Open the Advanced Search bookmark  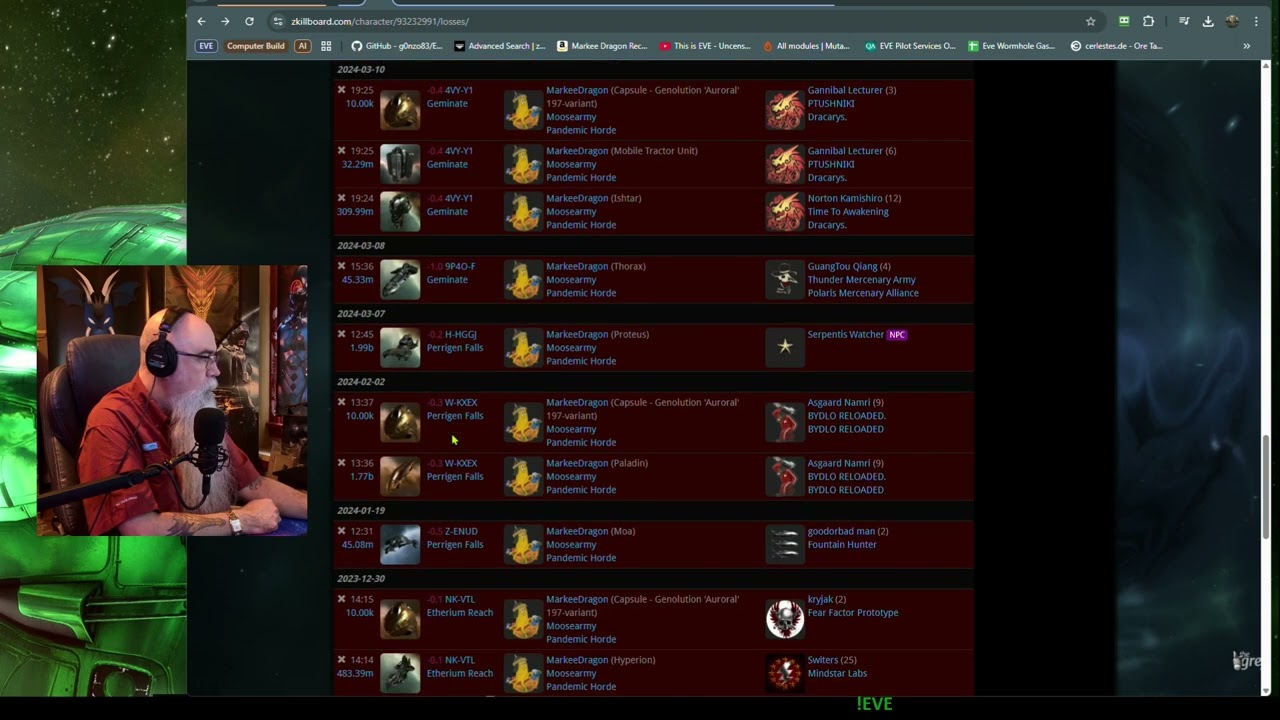pyautogui.click(x=500, y=46)
